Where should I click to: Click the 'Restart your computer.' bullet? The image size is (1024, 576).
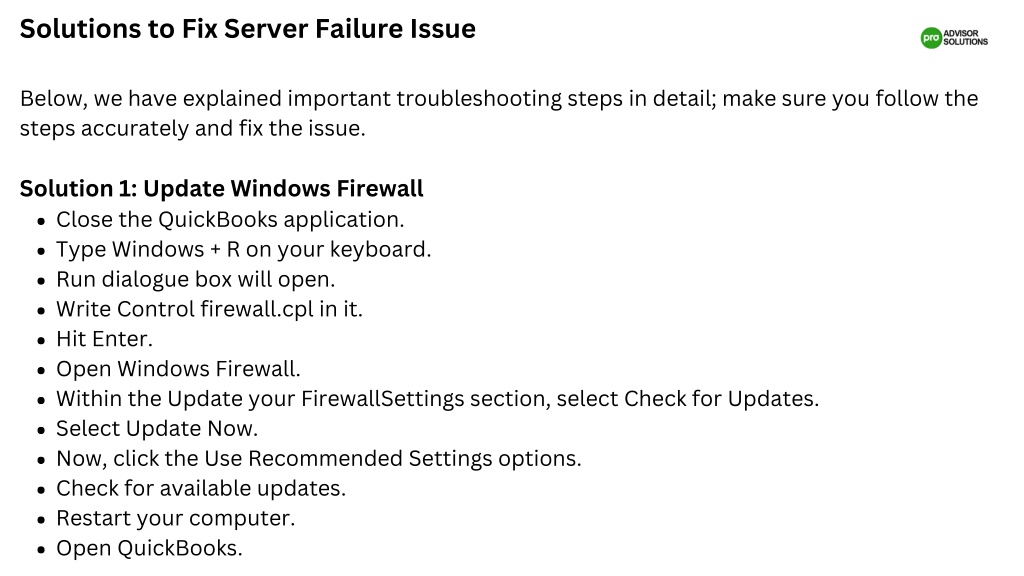(176, 519)
